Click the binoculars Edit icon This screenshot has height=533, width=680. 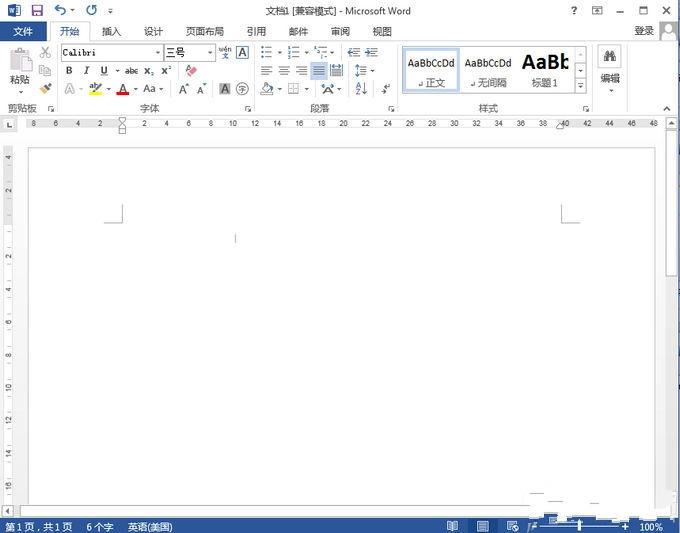pos(609,57)
